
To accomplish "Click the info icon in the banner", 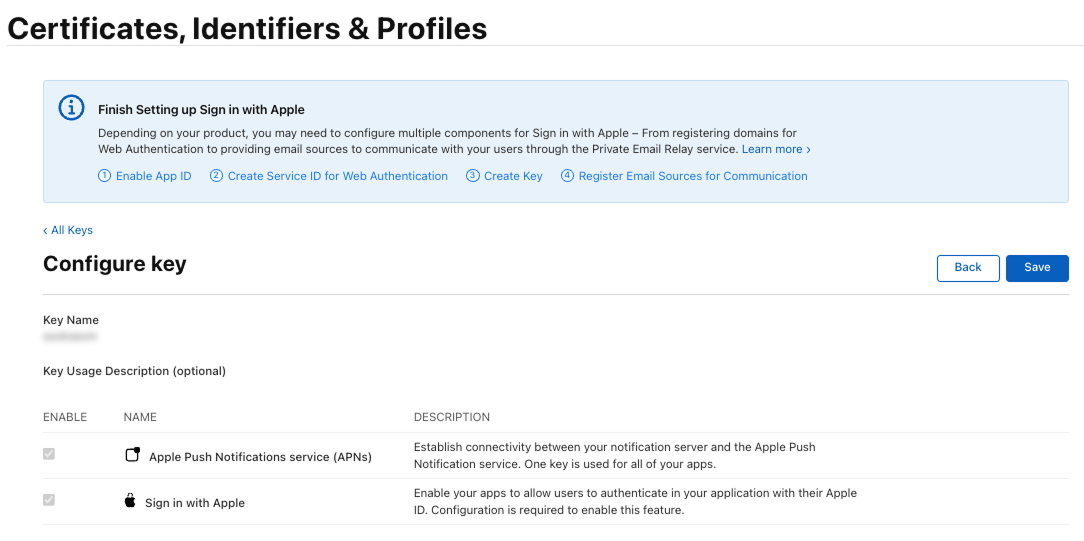I will [71, 108].
